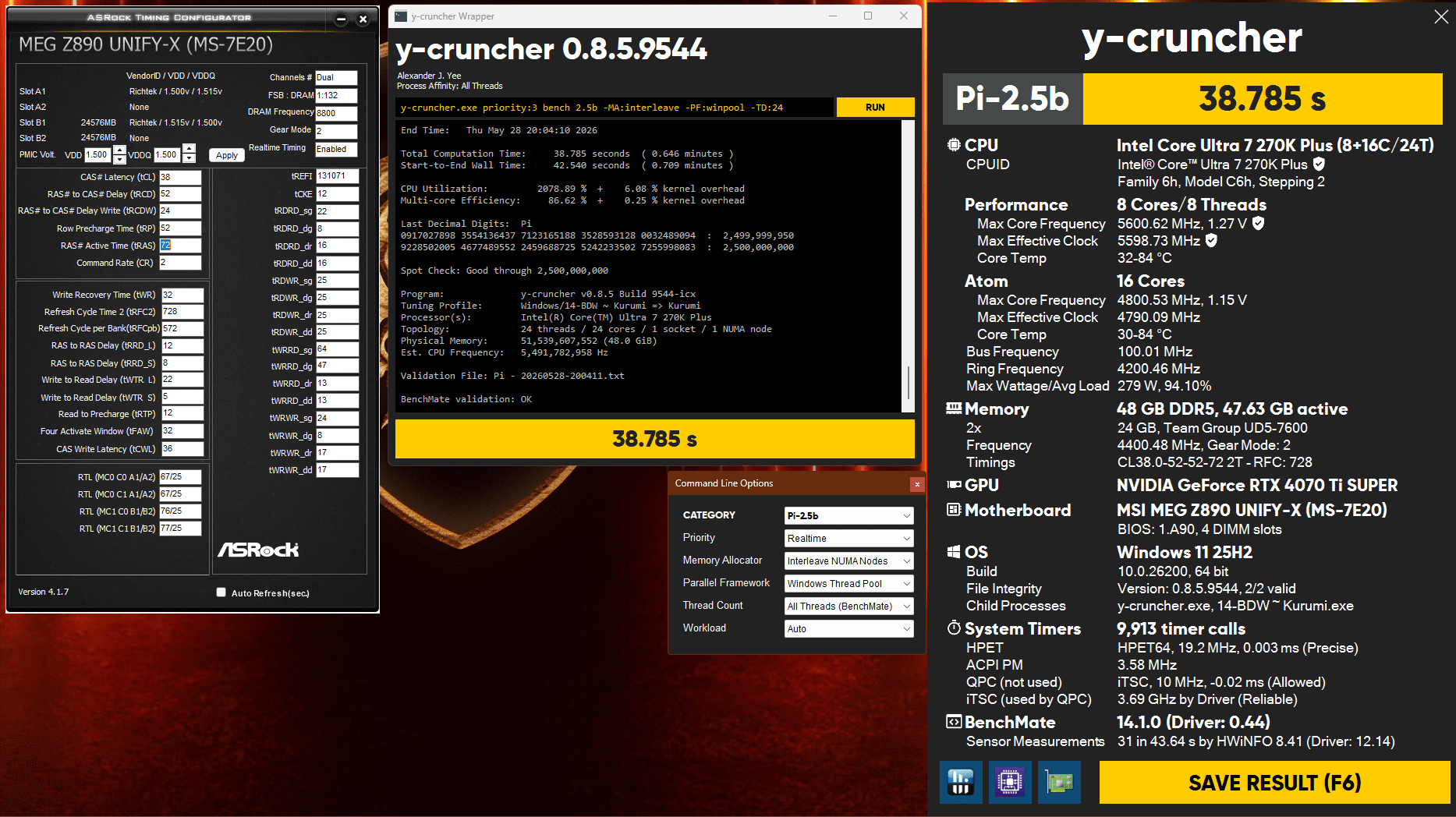Viewport: 1456px width, 817px height.
Task: Click the Motherboard section icon
Action: [x=954, y=510]
